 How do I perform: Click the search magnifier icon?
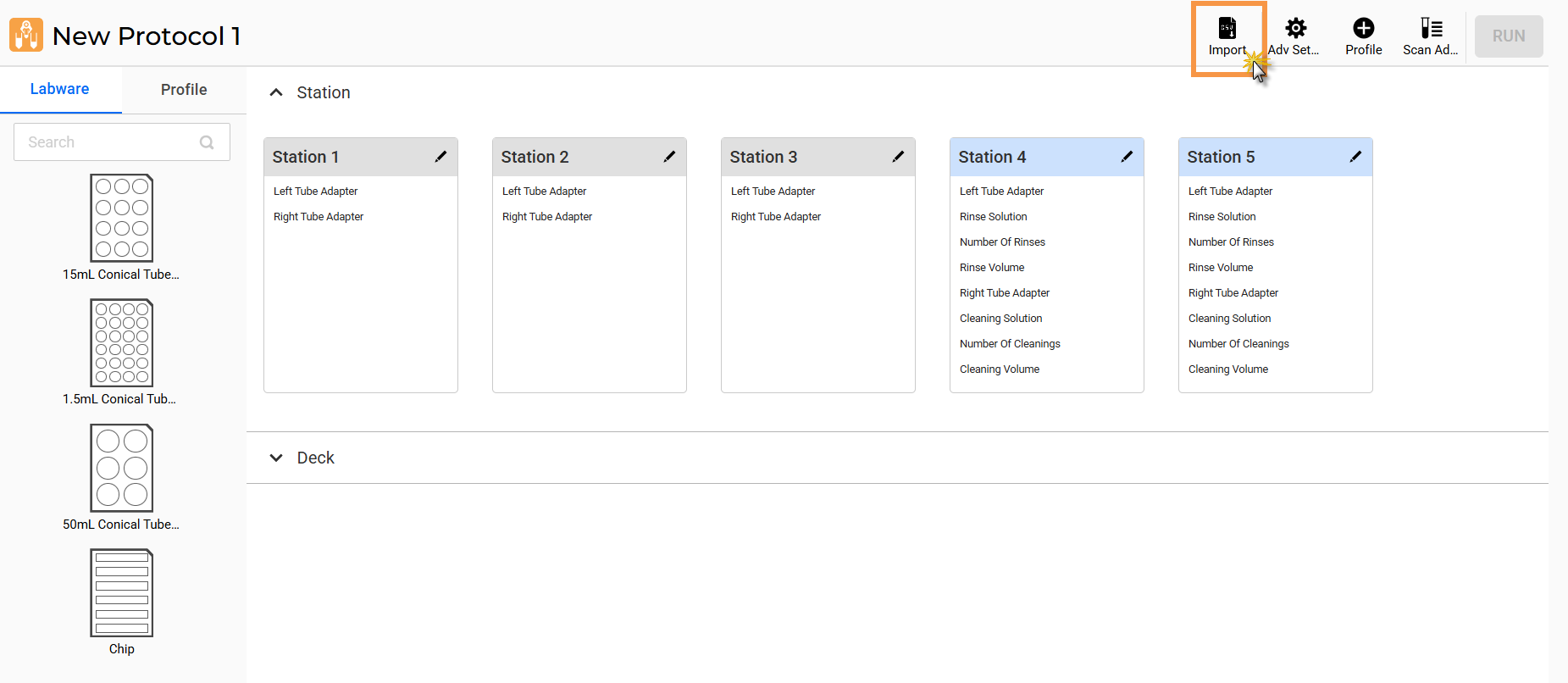tap(207, 142)
